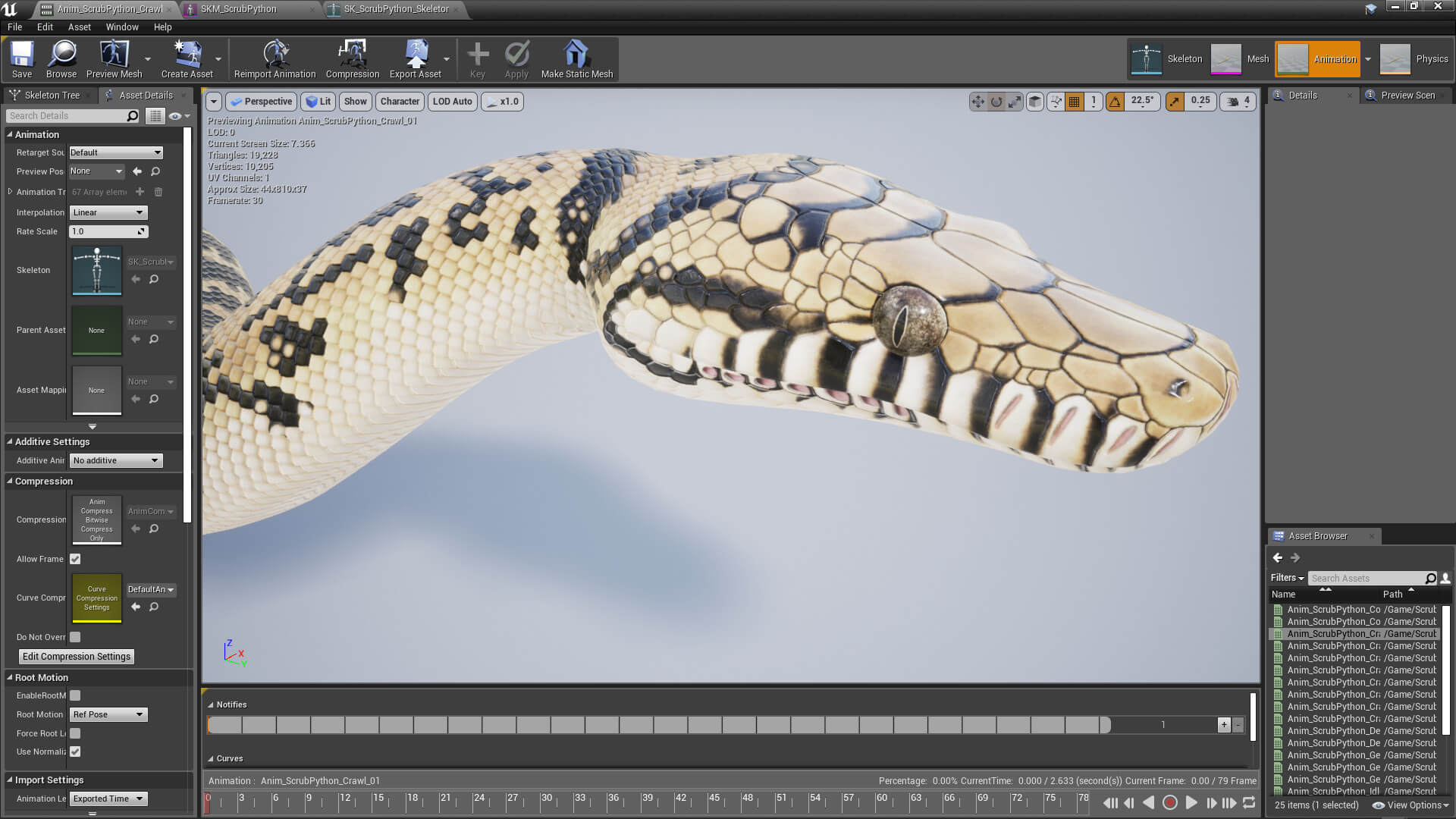The image size is (1456, 819).
Task: Collapse the Compression section
Action: (10, 481)
